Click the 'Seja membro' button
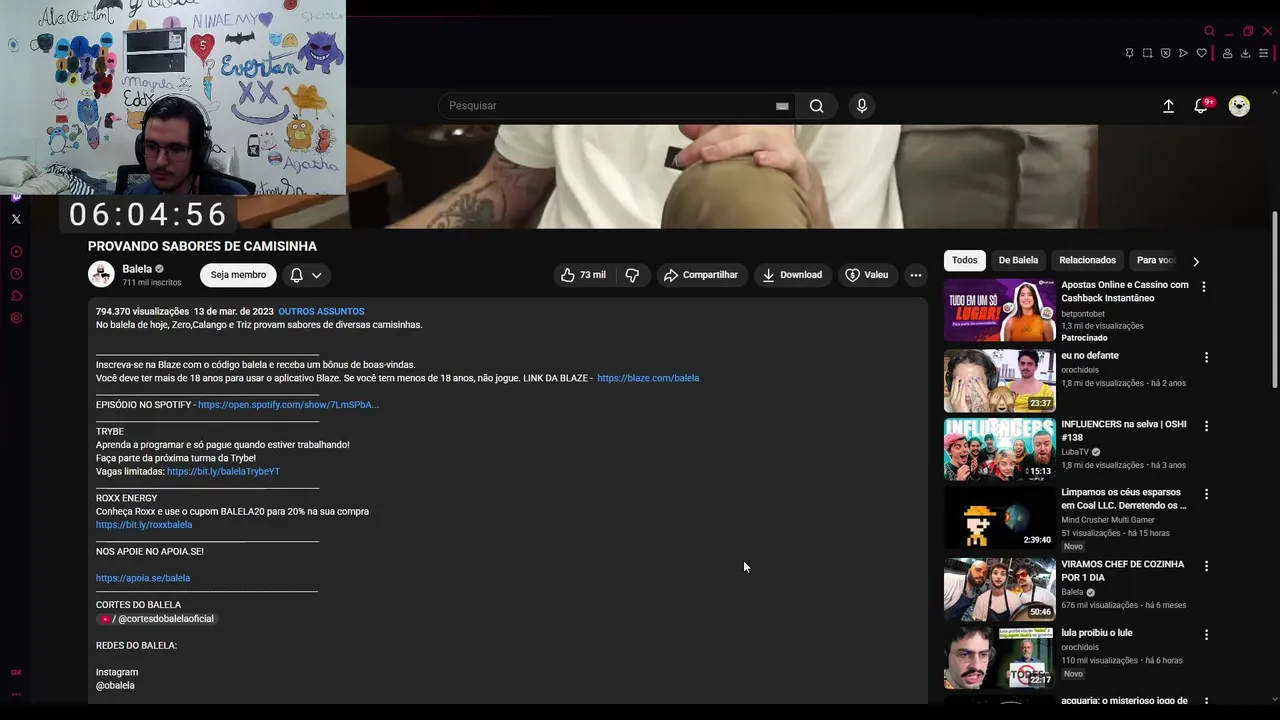Image resolution: width=1280 pixels, height=720 pixels. click(x=238, y=275)
